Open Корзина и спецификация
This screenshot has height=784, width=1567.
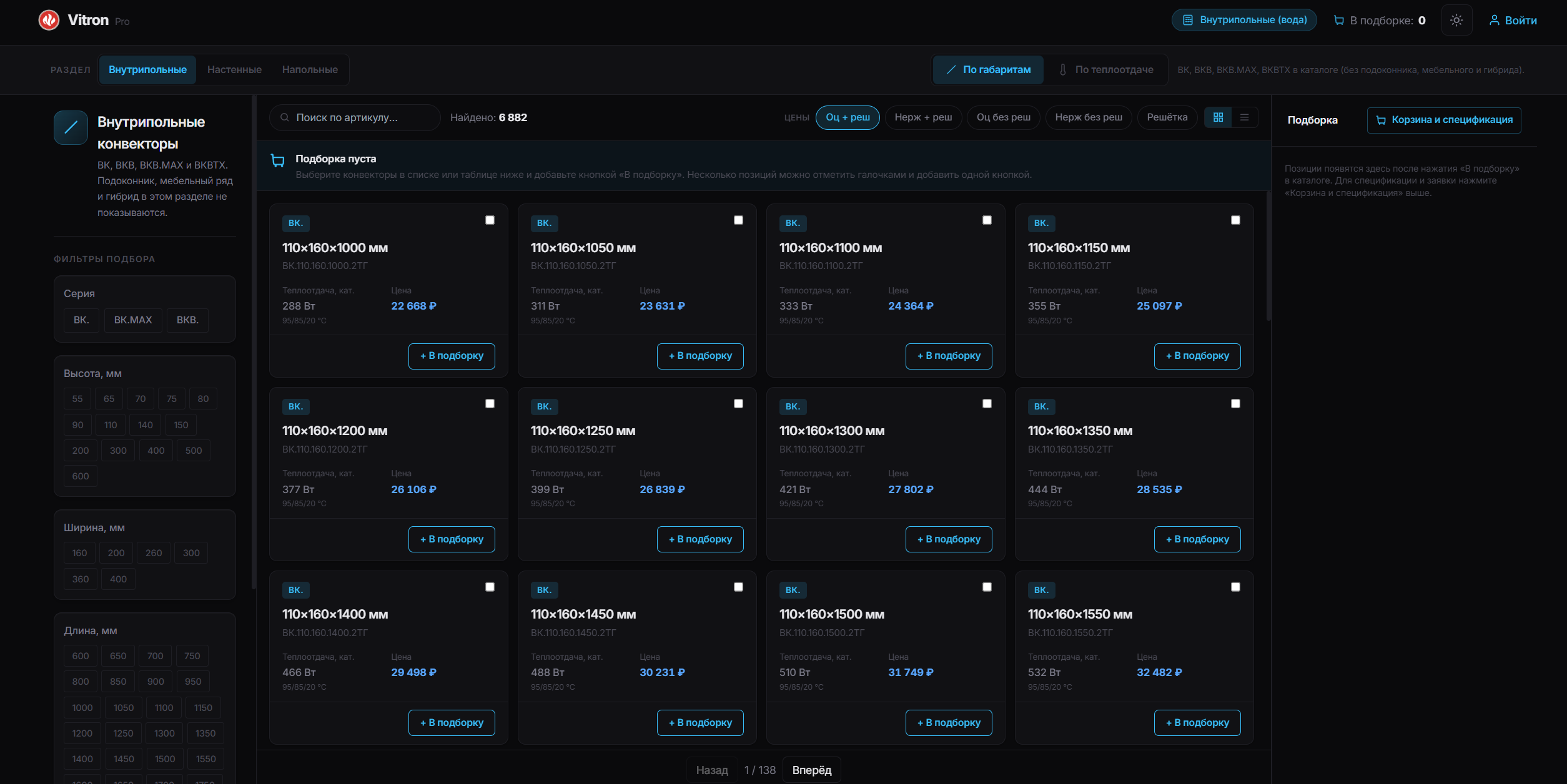1443,120
